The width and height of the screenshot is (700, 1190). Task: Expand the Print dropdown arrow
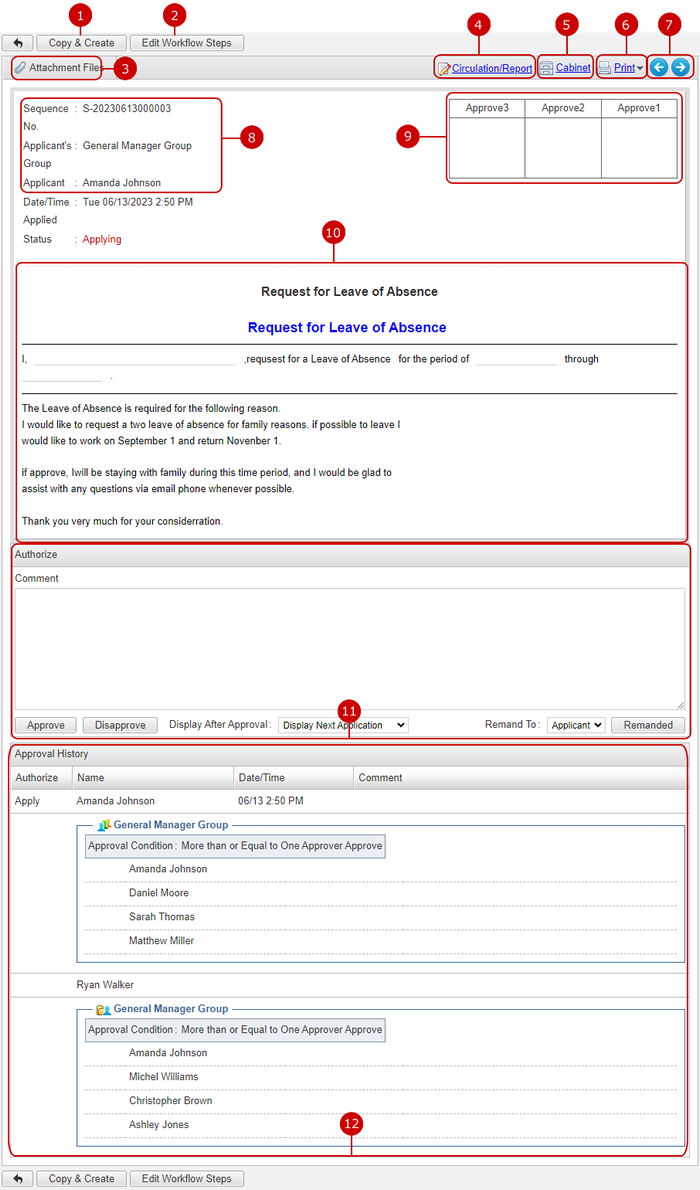(x=640, y=69)
